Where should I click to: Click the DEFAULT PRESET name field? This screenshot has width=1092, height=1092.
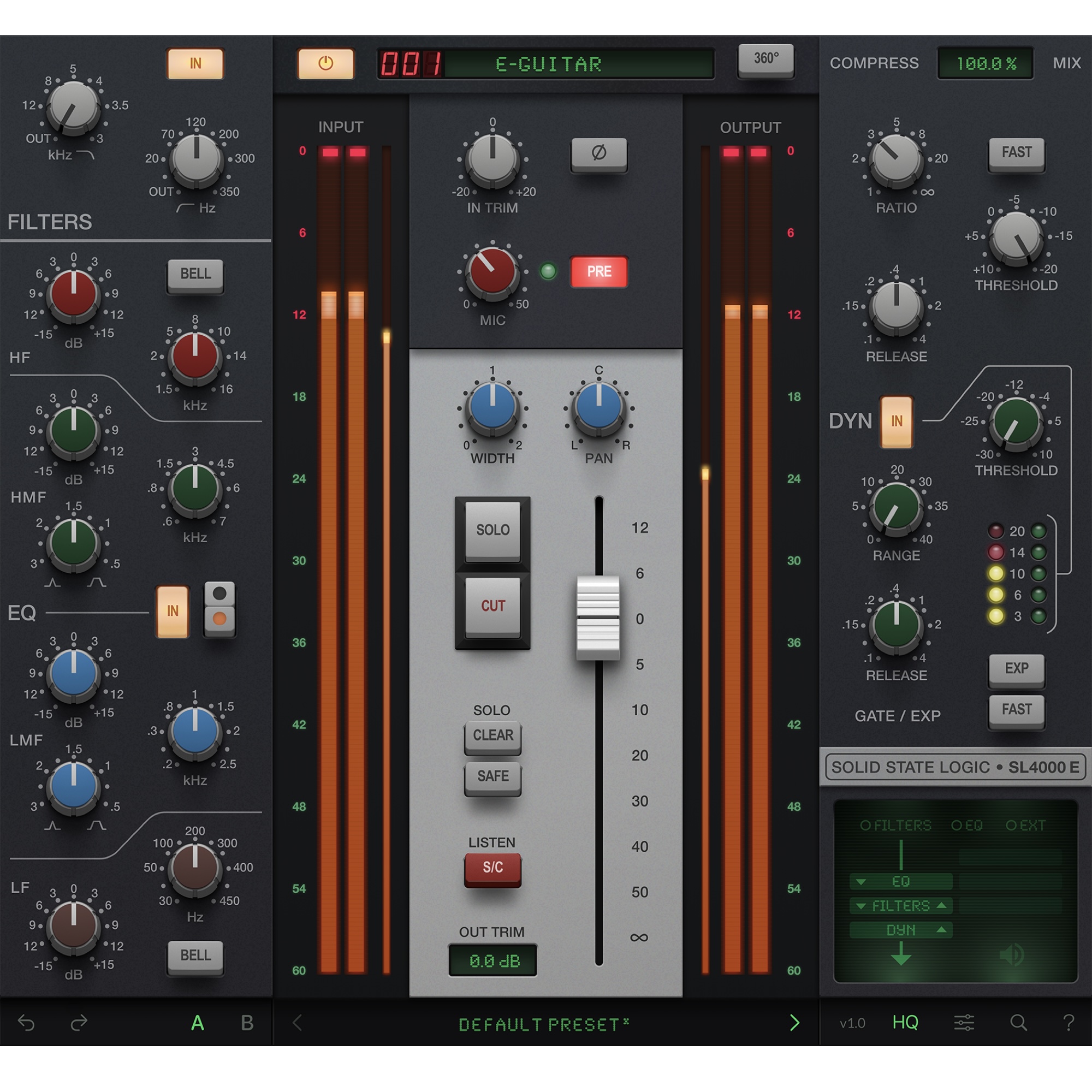(544, 1024)
